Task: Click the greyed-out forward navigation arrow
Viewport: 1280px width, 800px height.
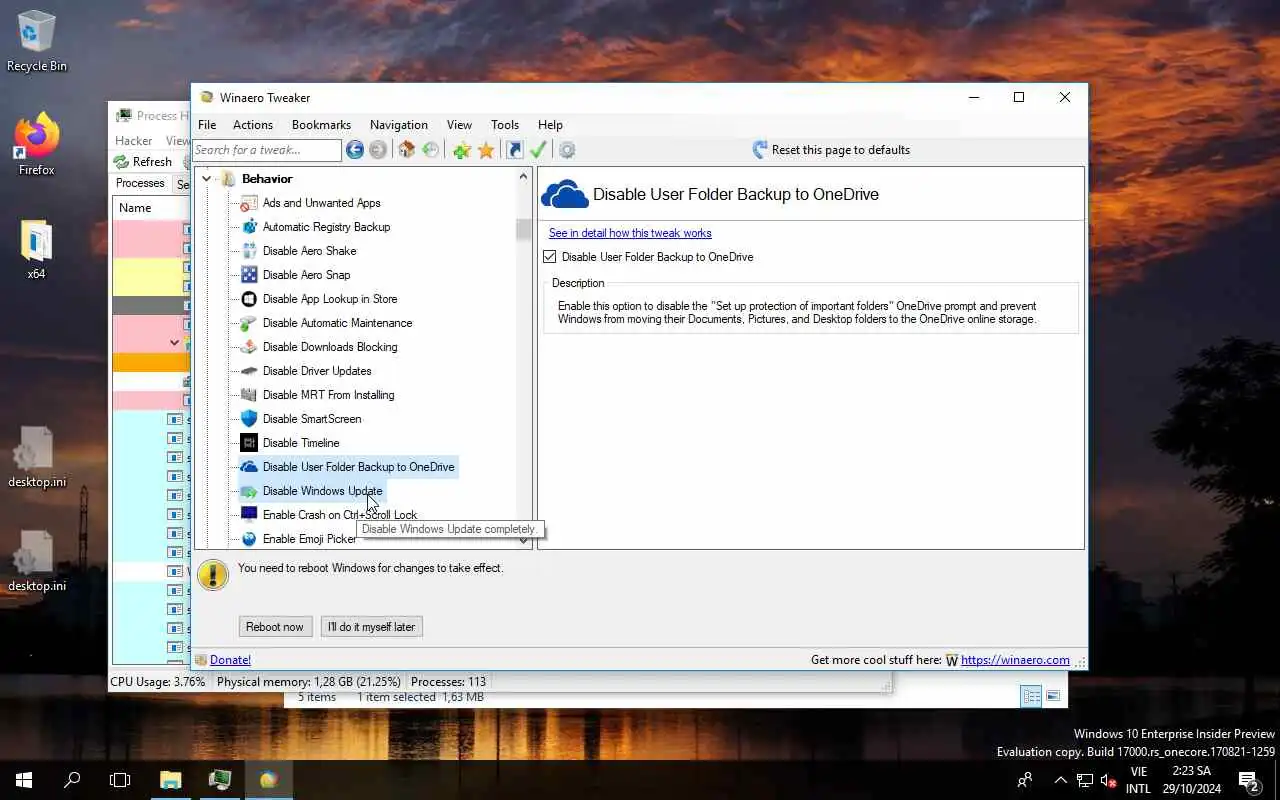Action: (x=378, y=150)
